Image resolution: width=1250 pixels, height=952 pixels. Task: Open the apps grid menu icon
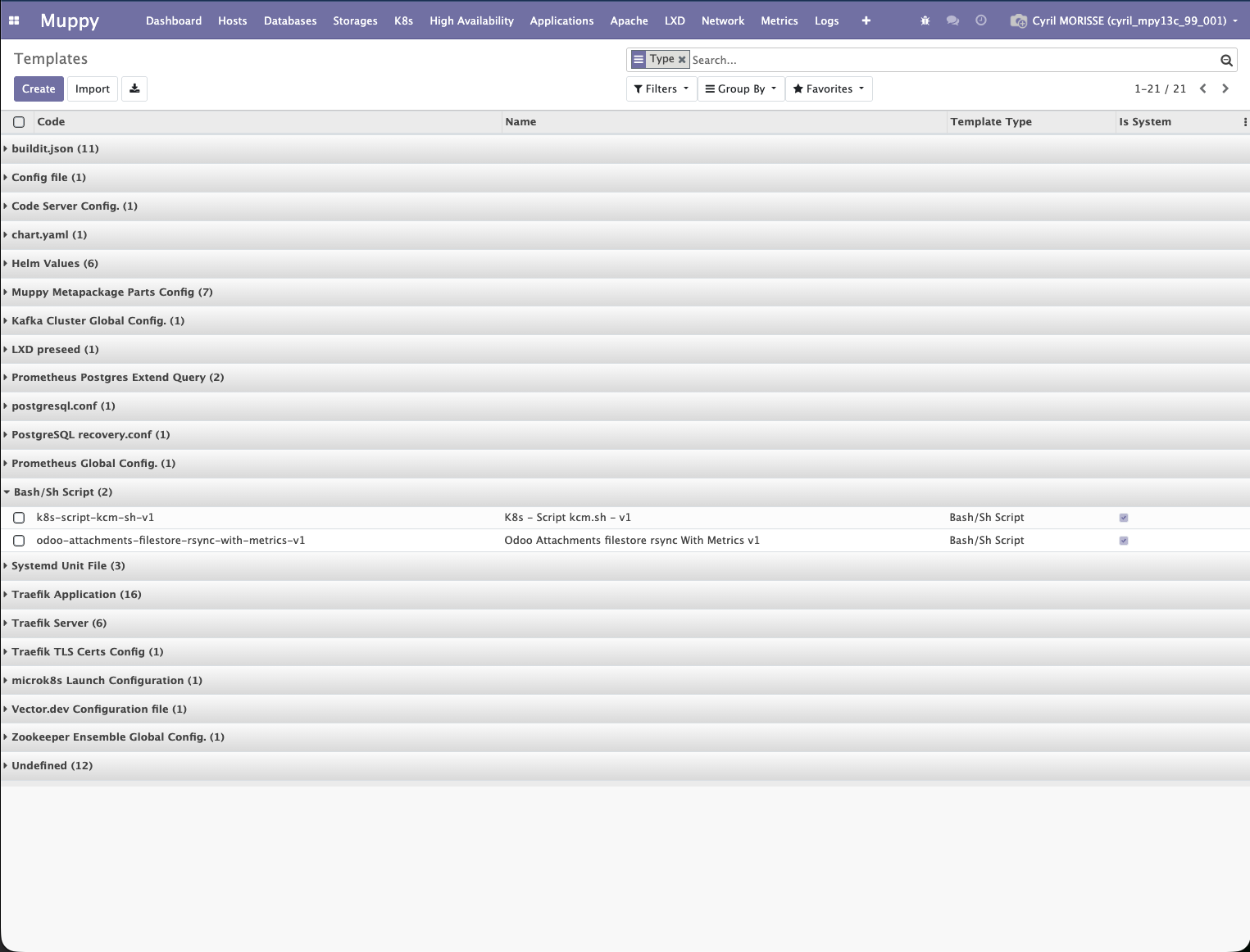click(14, 20)
